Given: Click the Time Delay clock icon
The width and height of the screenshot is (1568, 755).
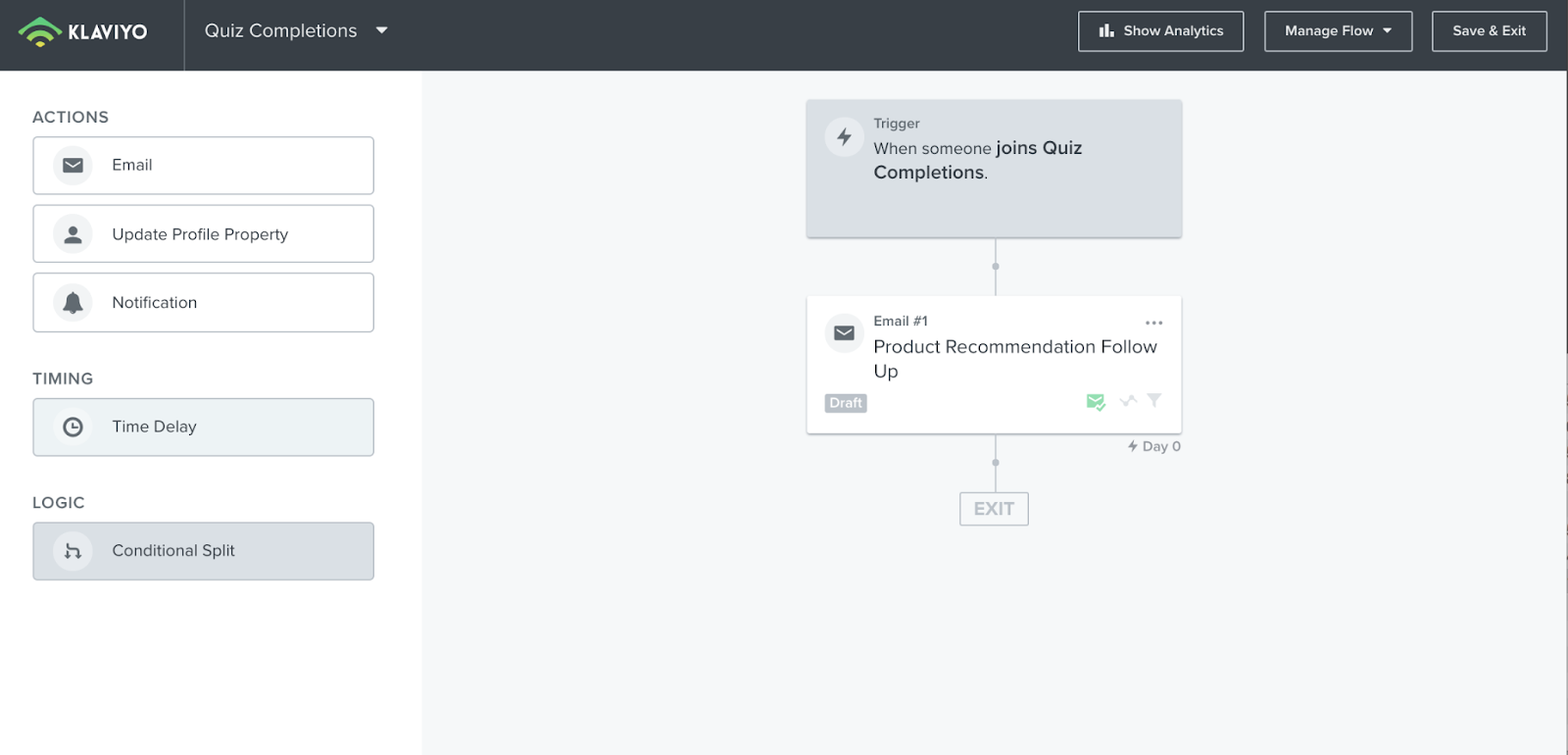Looking at the screenshot, I should pos(73,428).
